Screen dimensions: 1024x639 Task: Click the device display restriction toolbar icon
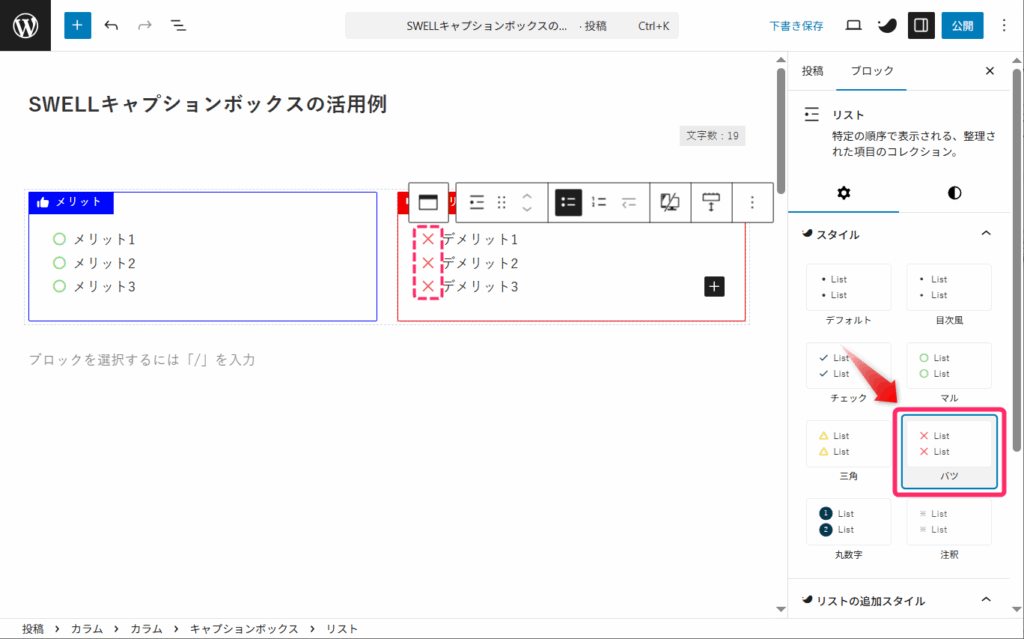click(x=670, y=203)
